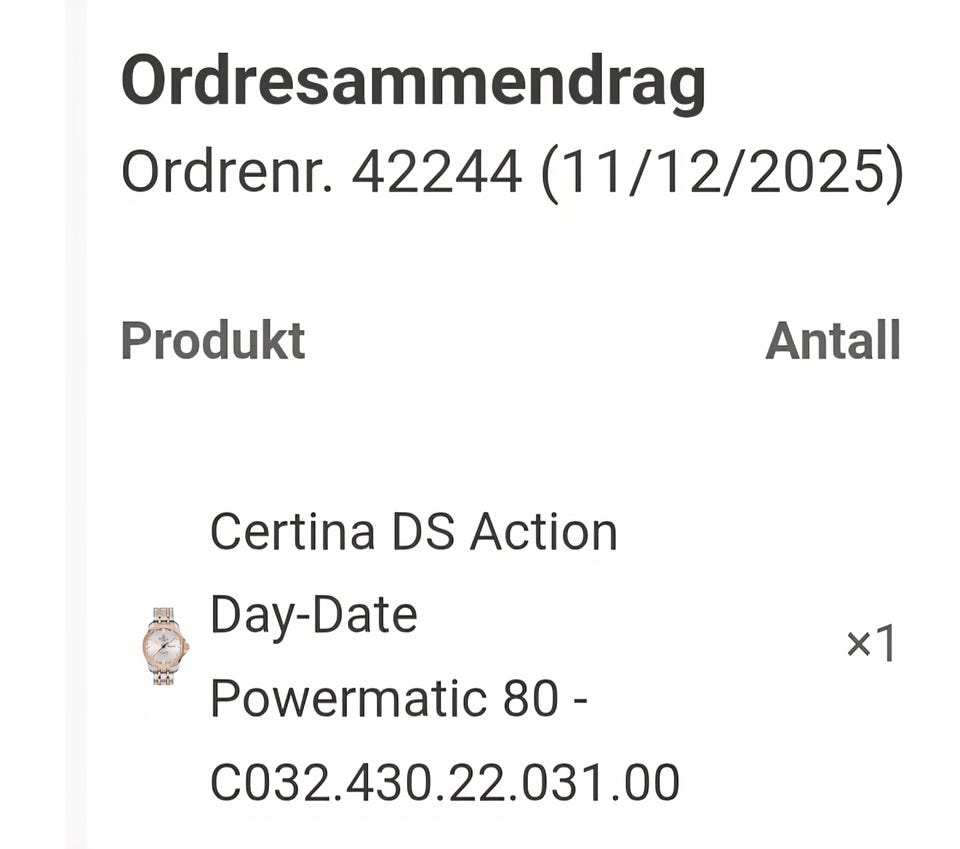
Task: Click the Ordrenr. label
Action: pos(227,172)
